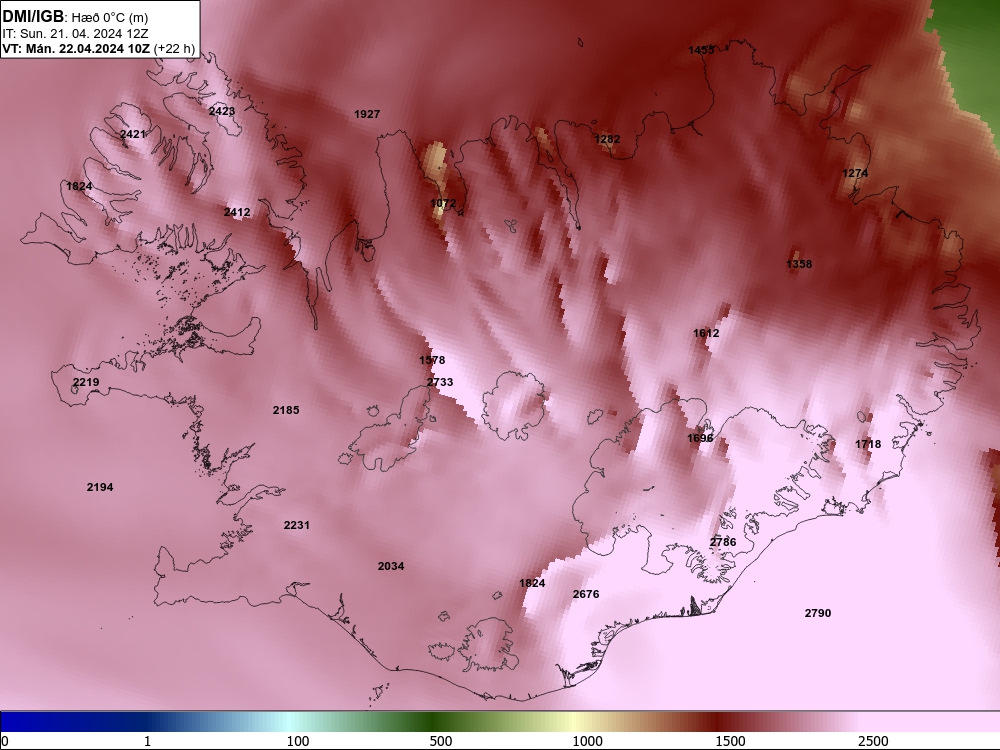
Task: Click the 2231 height value
Action: pos(297,526)
